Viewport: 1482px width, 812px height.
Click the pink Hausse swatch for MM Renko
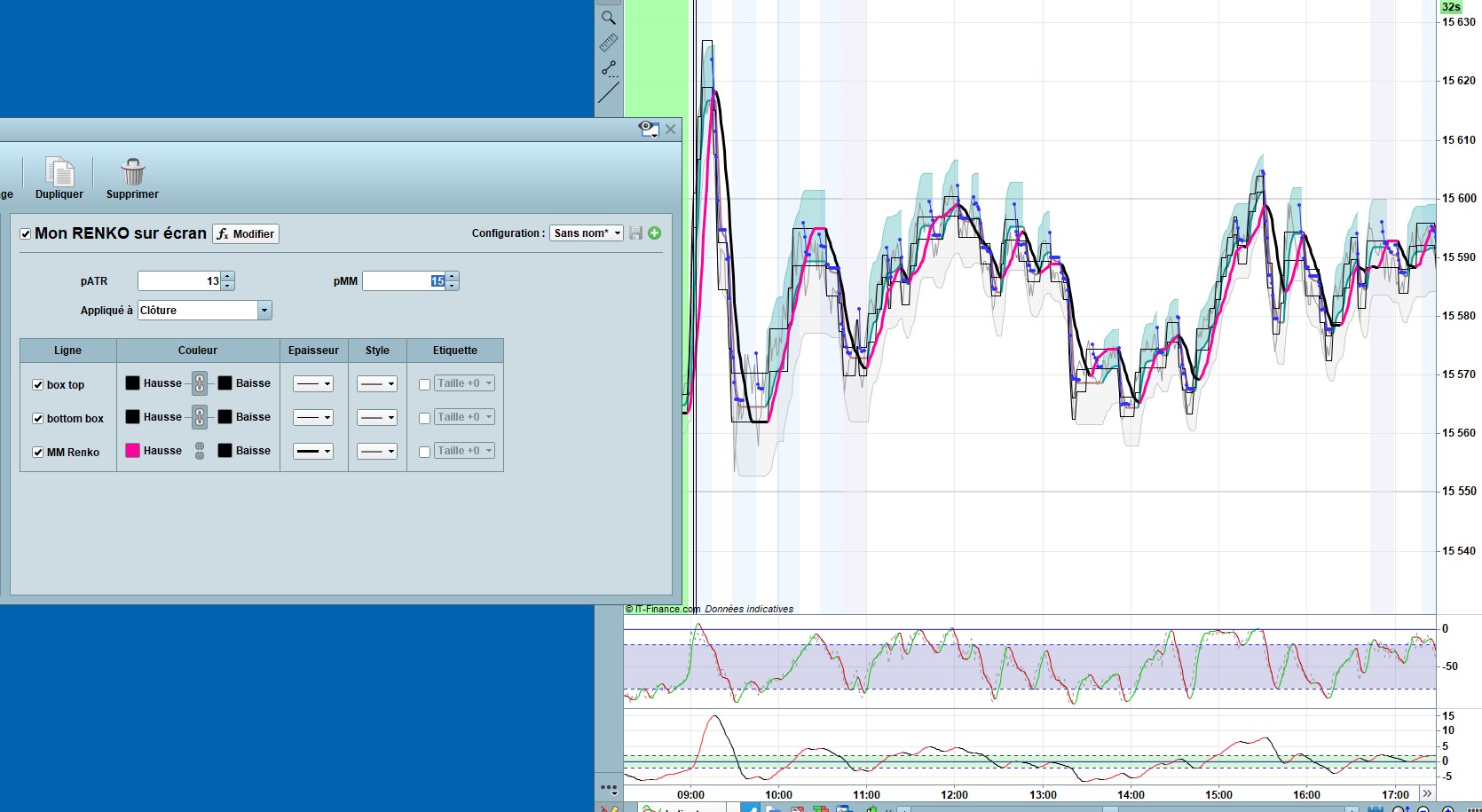(133, 451)
